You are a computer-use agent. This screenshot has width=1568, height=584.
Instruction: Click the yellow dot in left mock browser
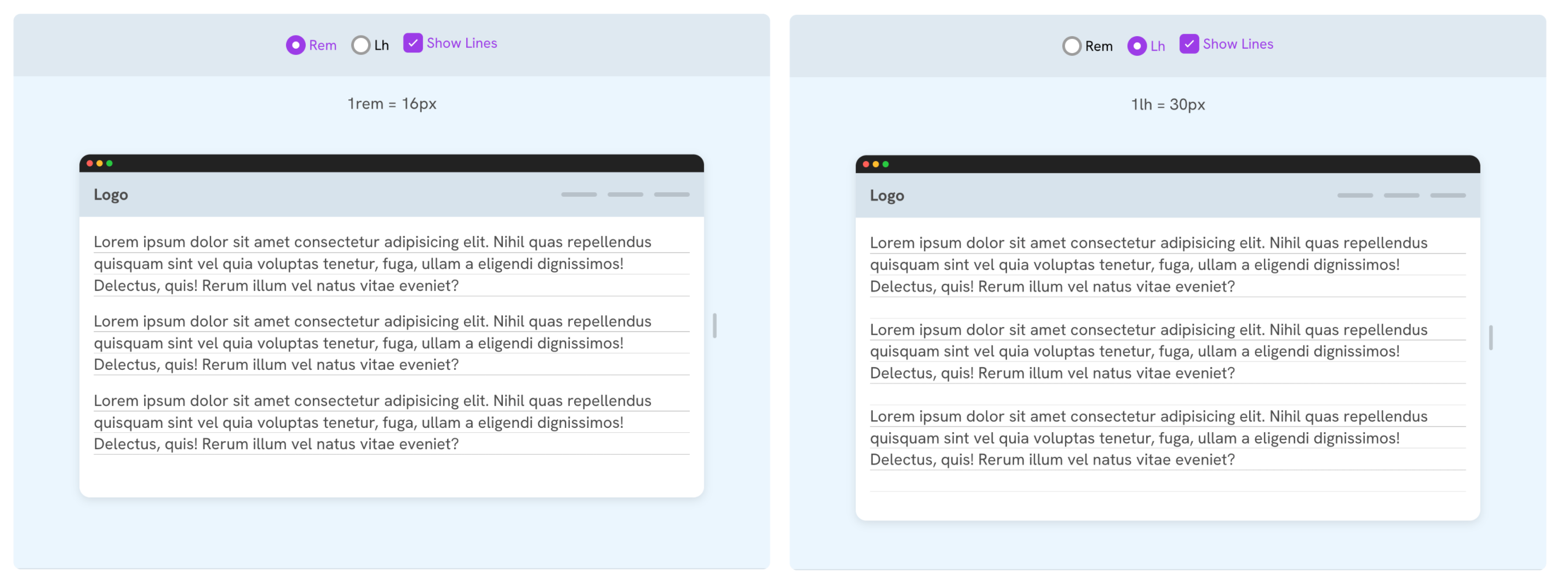click(x=99, y=163)
